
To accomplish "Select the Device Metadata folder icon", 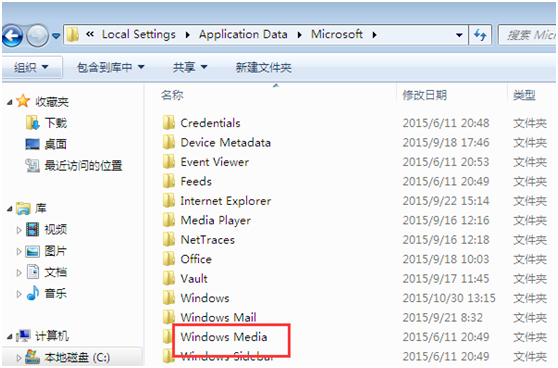I will 169,142.
